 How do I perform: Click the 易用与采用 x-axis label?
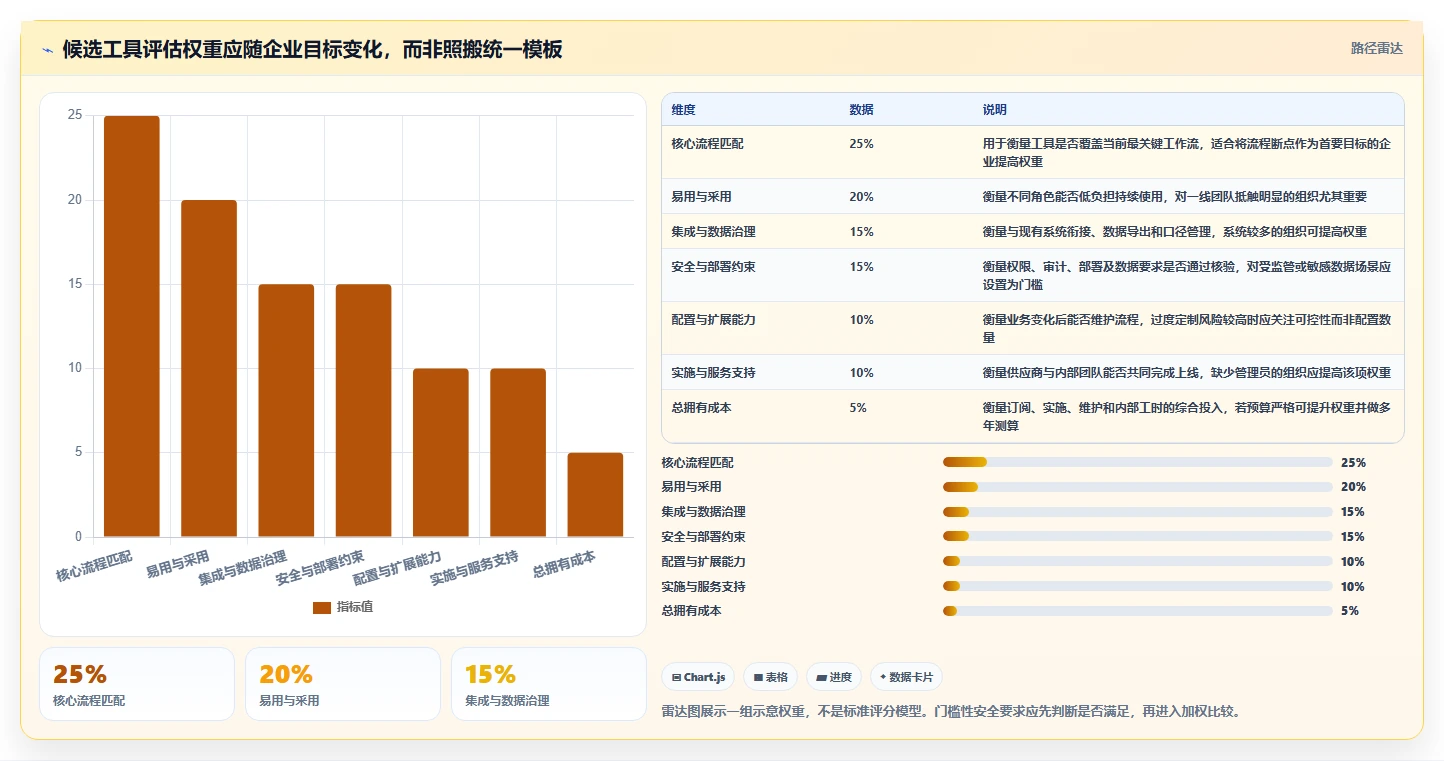pyautogui.click(x=178, y=563)
